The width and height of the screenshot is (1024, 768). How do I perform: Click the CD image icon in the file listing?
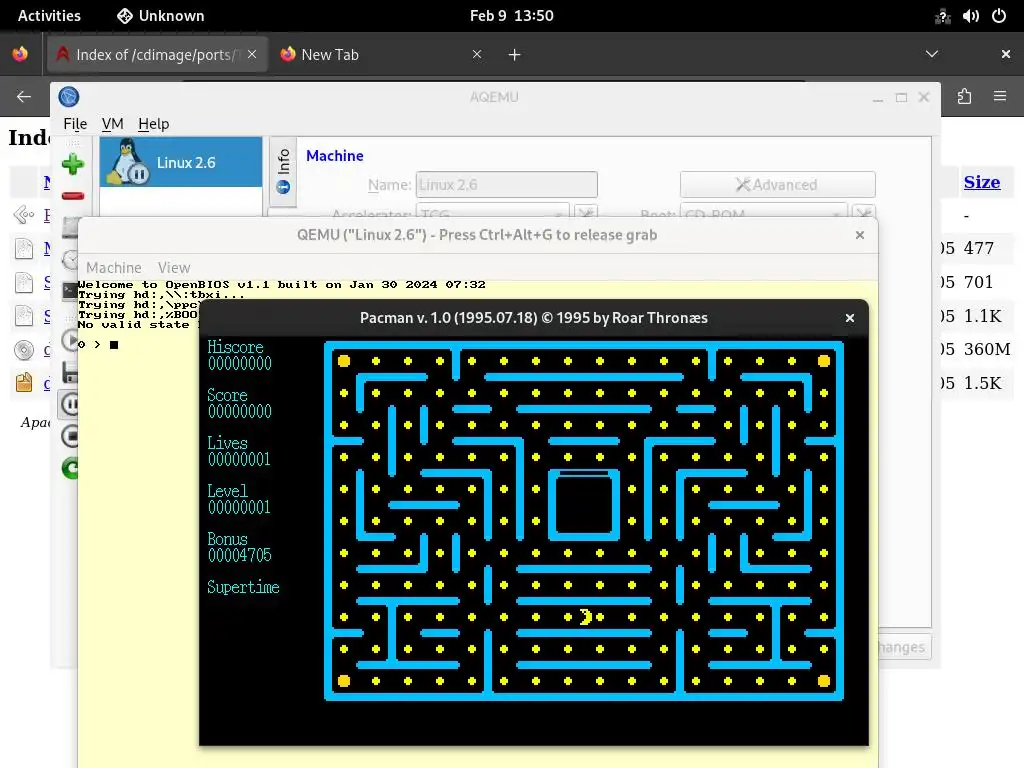pyautogui.click(x=24, y=350)
